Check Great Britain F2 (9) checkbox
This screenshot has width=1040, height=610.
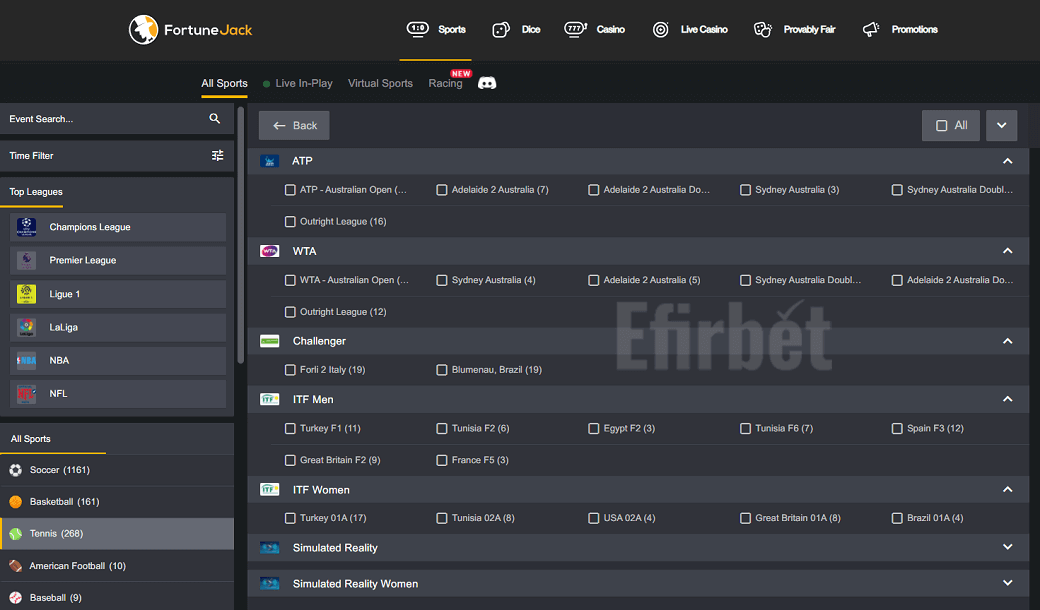(290, 460)
